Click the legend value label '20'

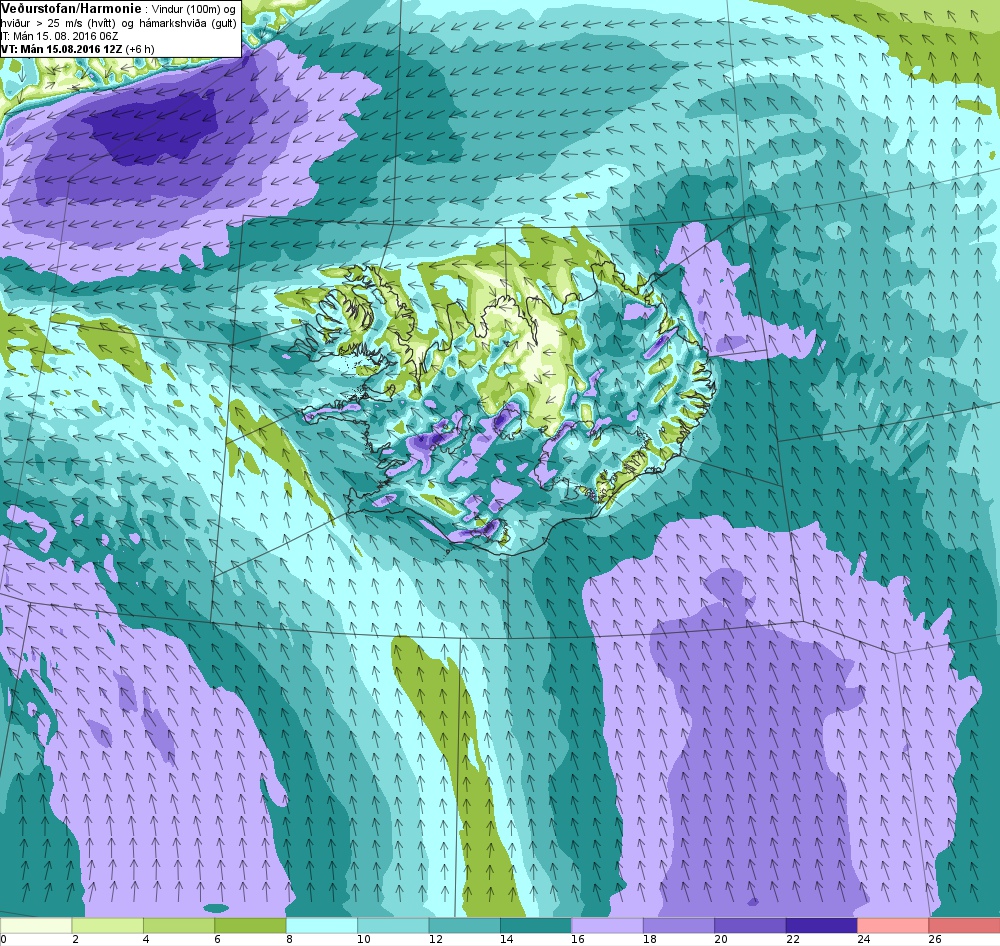tap(721, 939)
